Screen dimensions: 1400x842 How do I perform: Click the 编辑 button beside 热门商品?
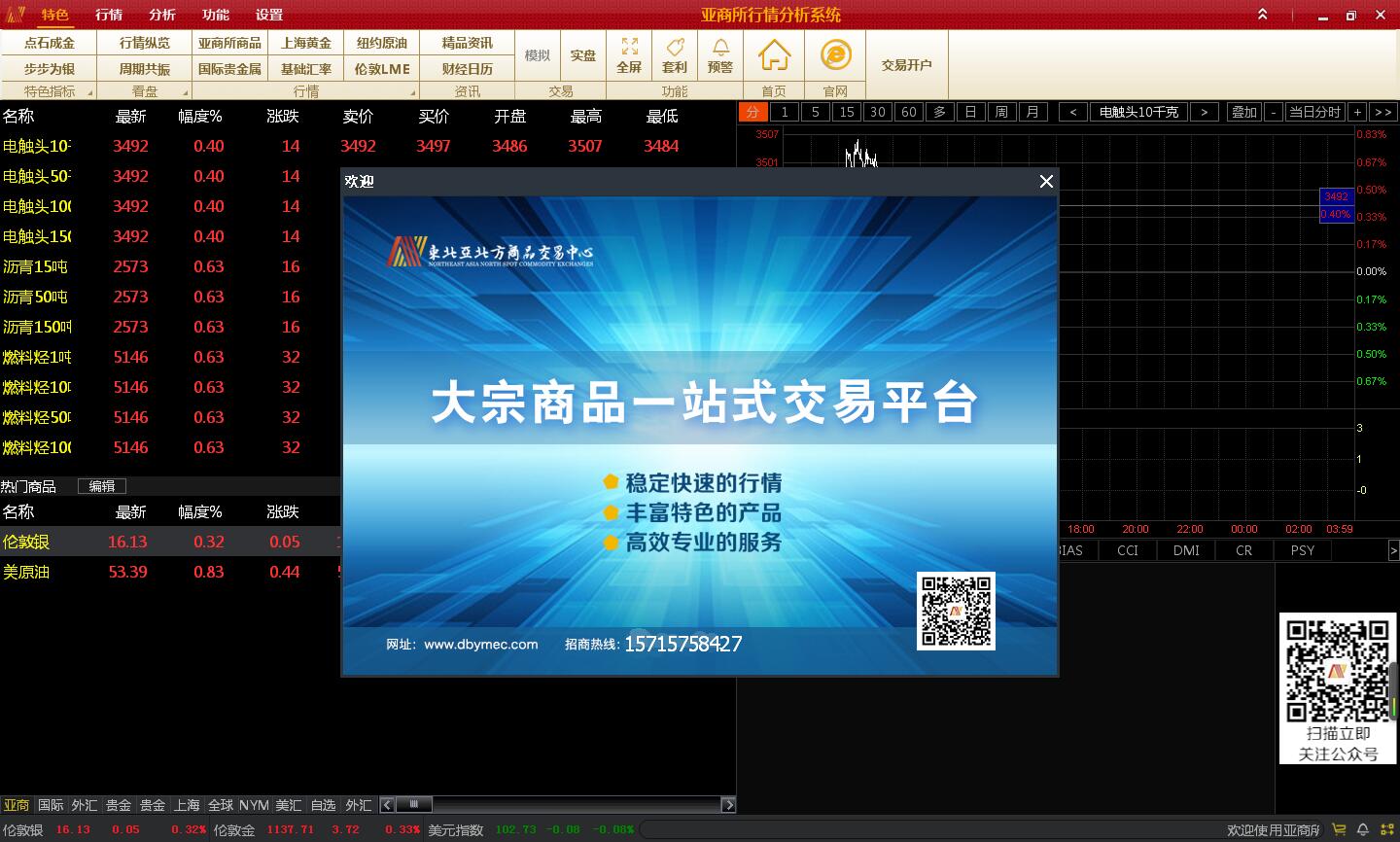pyautogui.click(x=102, y=486)
